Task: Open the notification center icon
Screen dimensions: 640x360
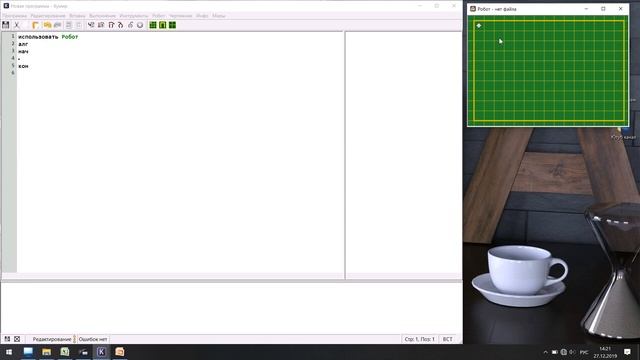Action: click(627, 352)
